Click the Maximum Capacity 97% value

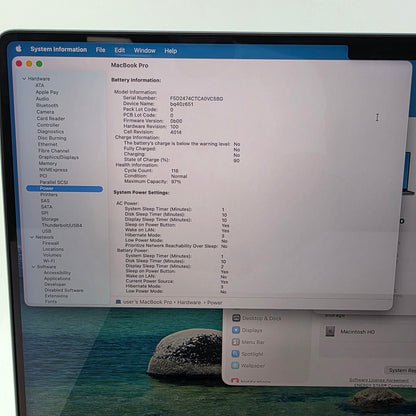tap(176, 182)
